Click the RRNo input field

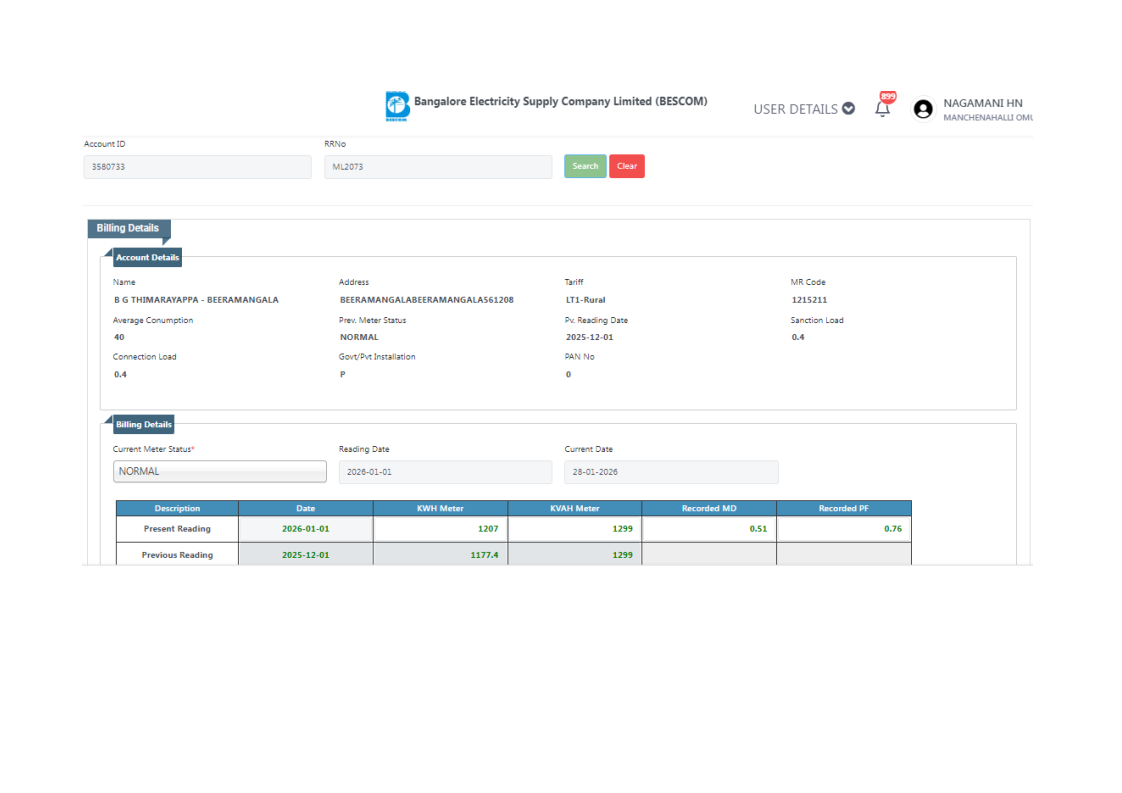pos(437,167)
